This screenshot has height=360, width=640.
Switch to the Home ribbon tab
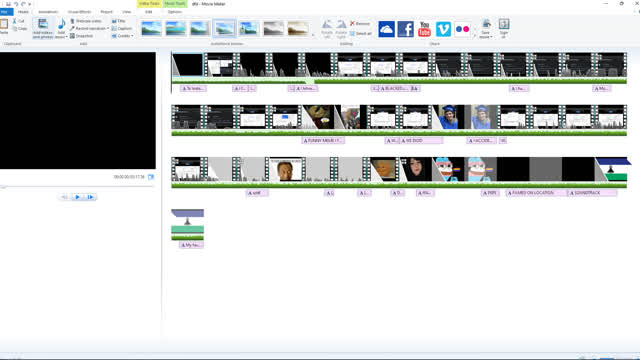click(x=23, y=12)
